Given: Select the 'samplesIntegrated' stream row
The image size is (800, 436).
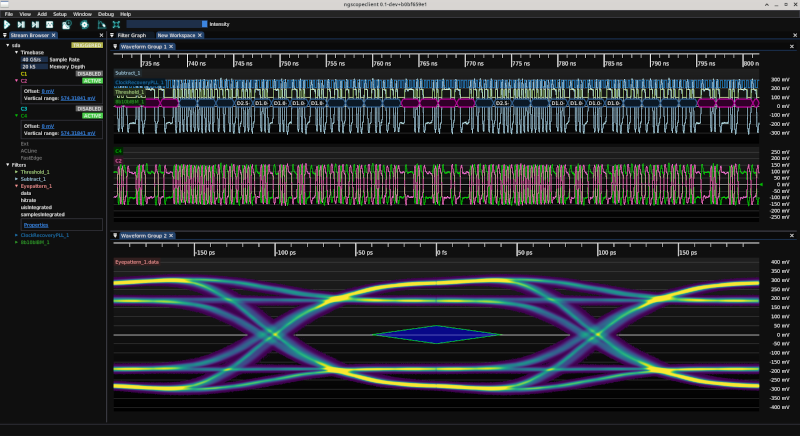Looking at the screenshot, I should coord(42,215).
